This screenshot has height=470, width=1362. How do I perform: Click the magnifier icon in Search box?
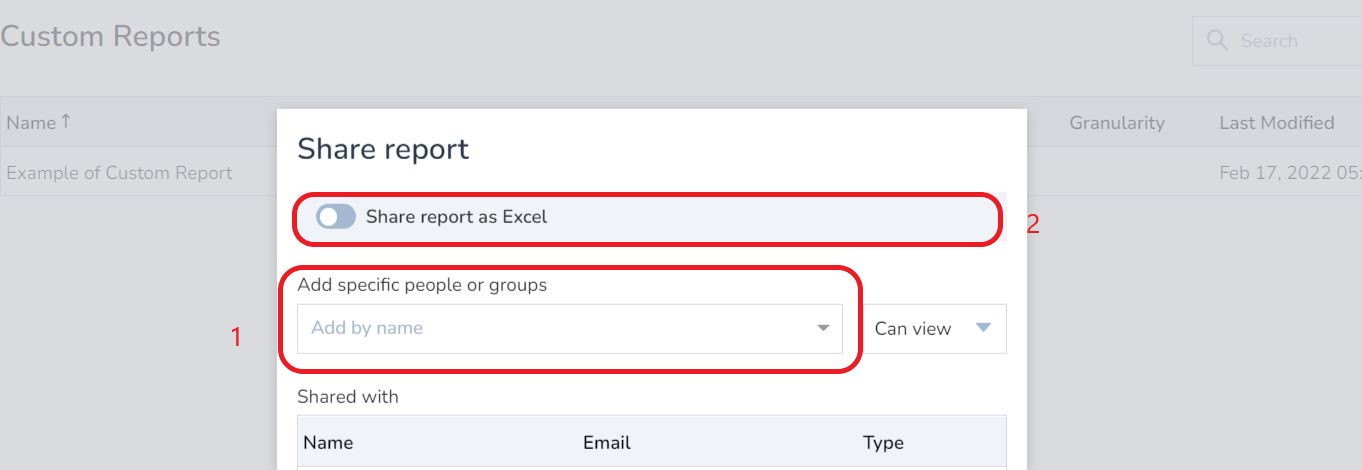tap(1217, 41)
